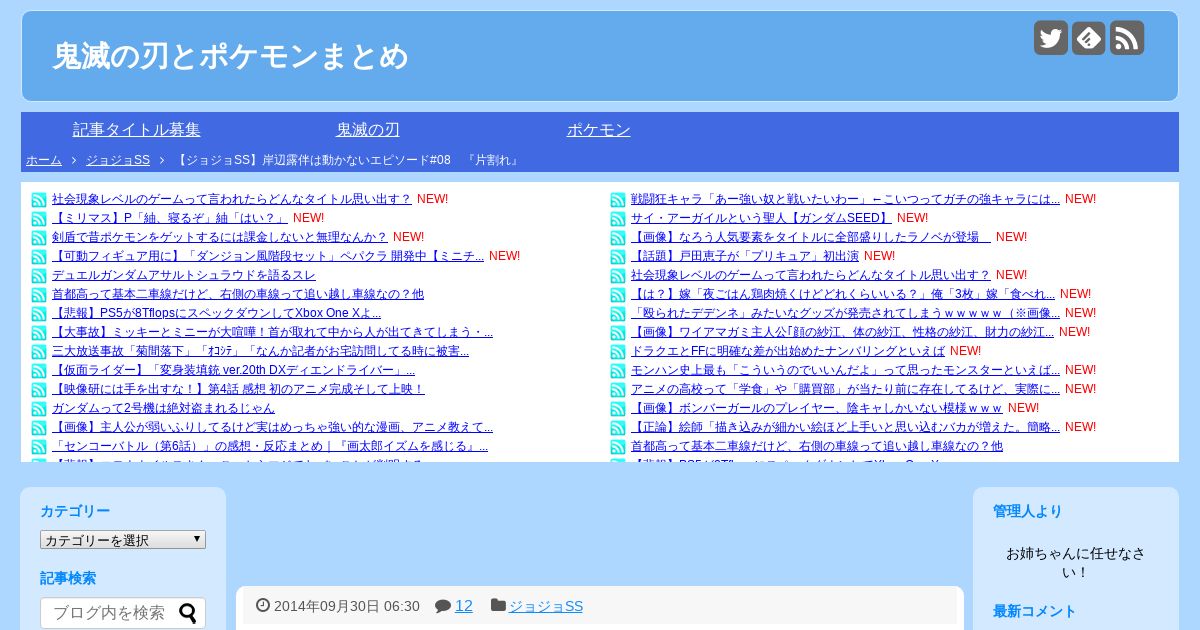The height and width of the screenshot is (630, 1200).
Task: Click RSS icon beside 【大事故】ミッキーとミニー
Action: coord(39,333)
